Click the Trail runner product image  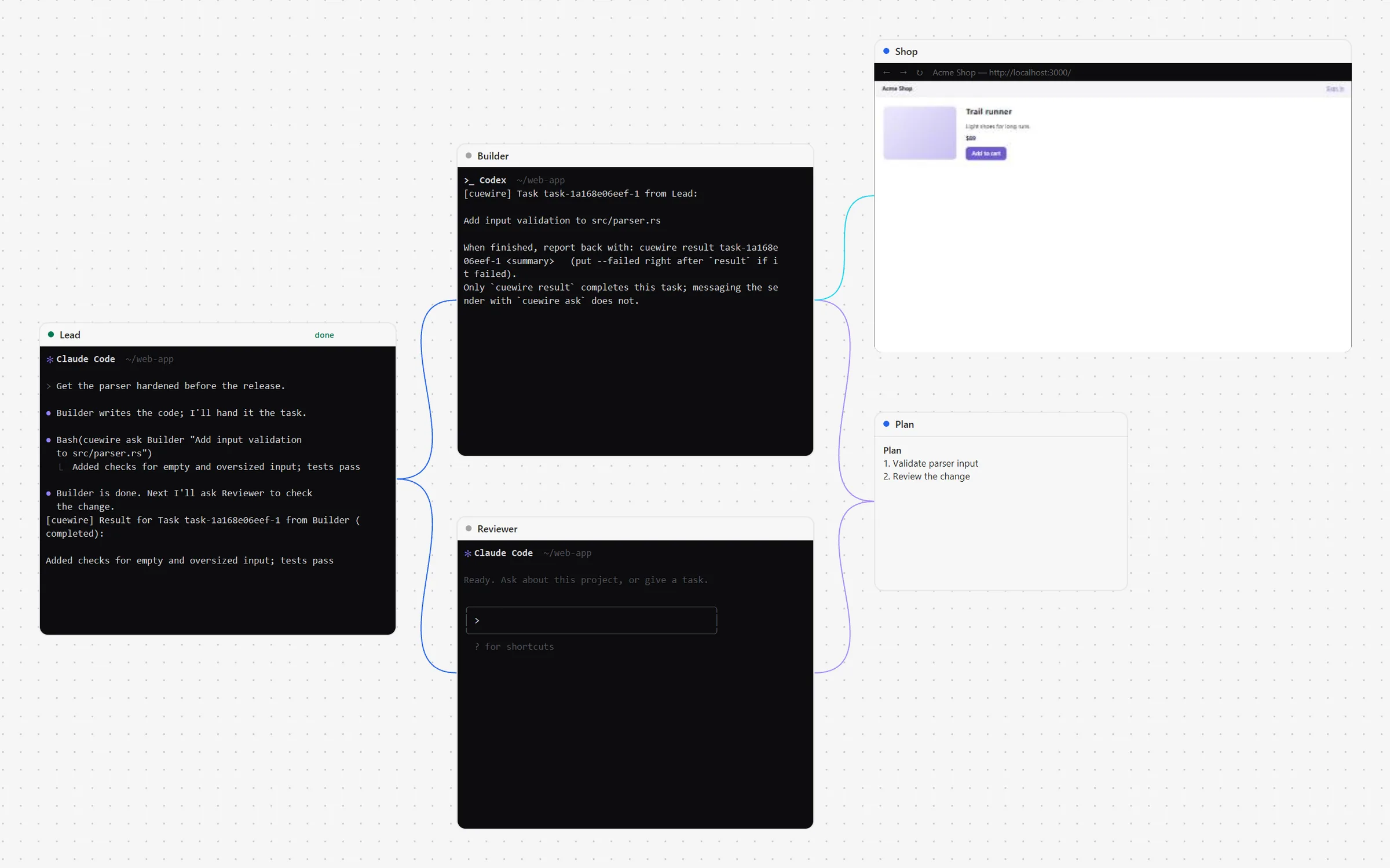[x=919, y=133]
